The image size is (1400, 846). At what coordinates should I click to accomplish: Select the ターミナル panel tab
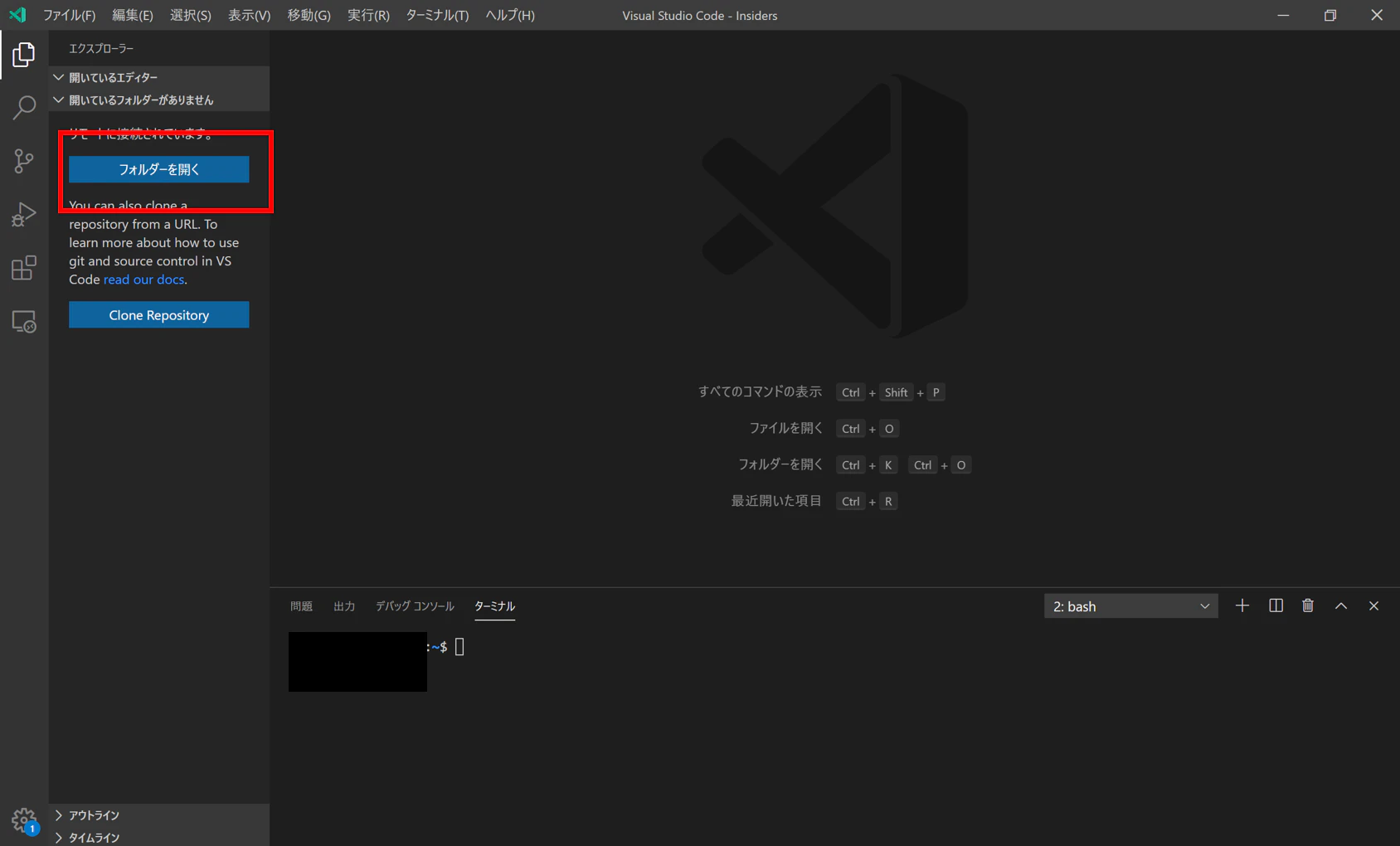[494, 606]
